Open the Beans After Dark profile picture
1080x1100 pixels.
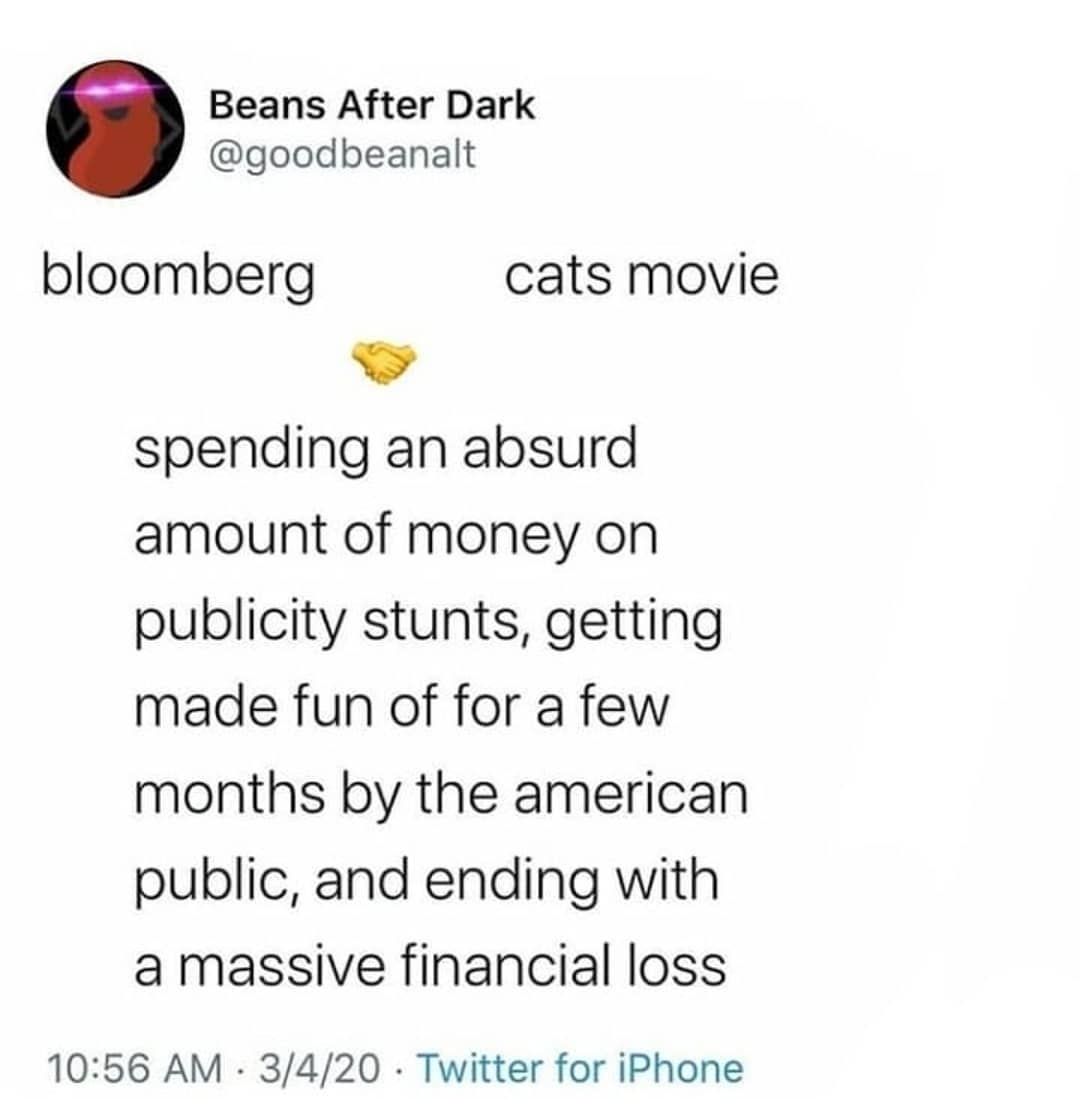tap(112, 128)
